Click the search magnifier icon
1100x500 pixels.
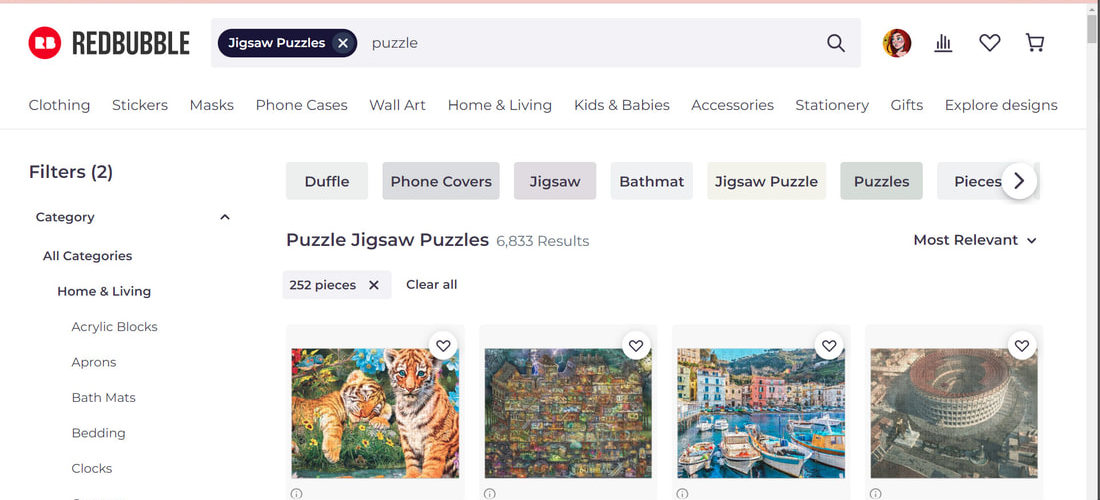(836, 43)
